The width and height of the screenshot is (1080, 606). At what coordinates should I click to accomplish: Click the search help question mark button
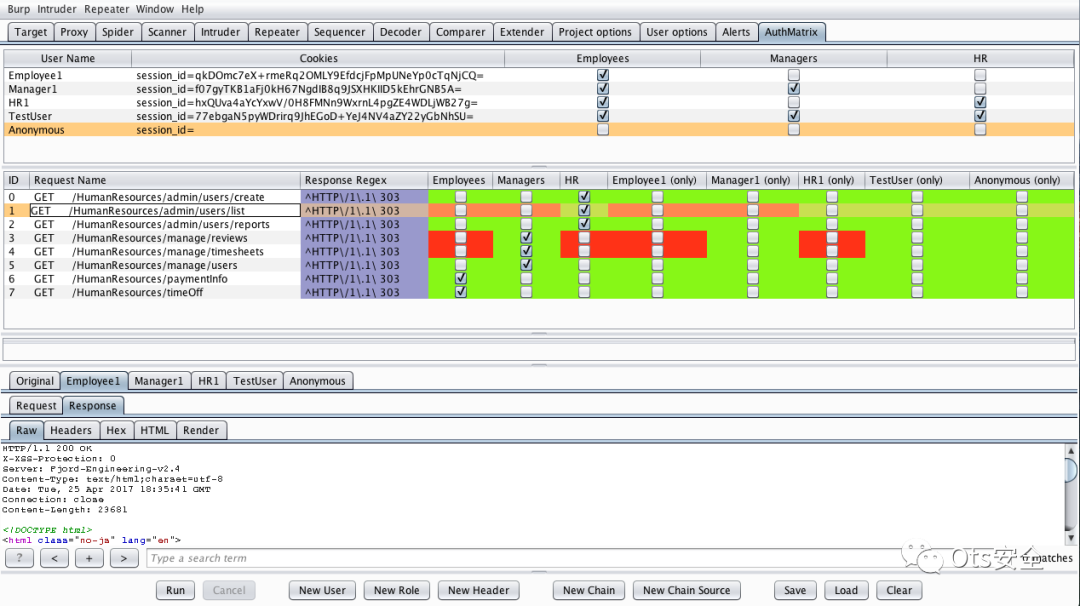(x=19, y=558)
